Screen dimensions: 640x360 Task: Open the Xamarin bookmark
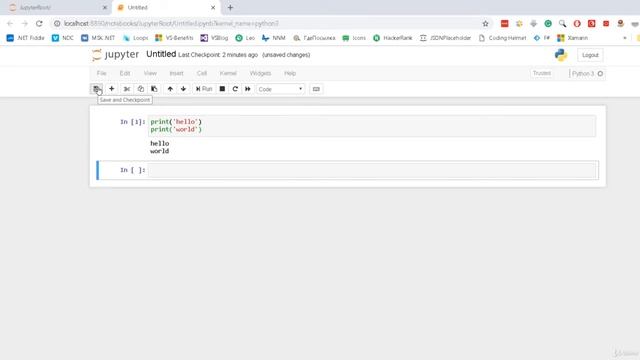click(x=573, y=38)
